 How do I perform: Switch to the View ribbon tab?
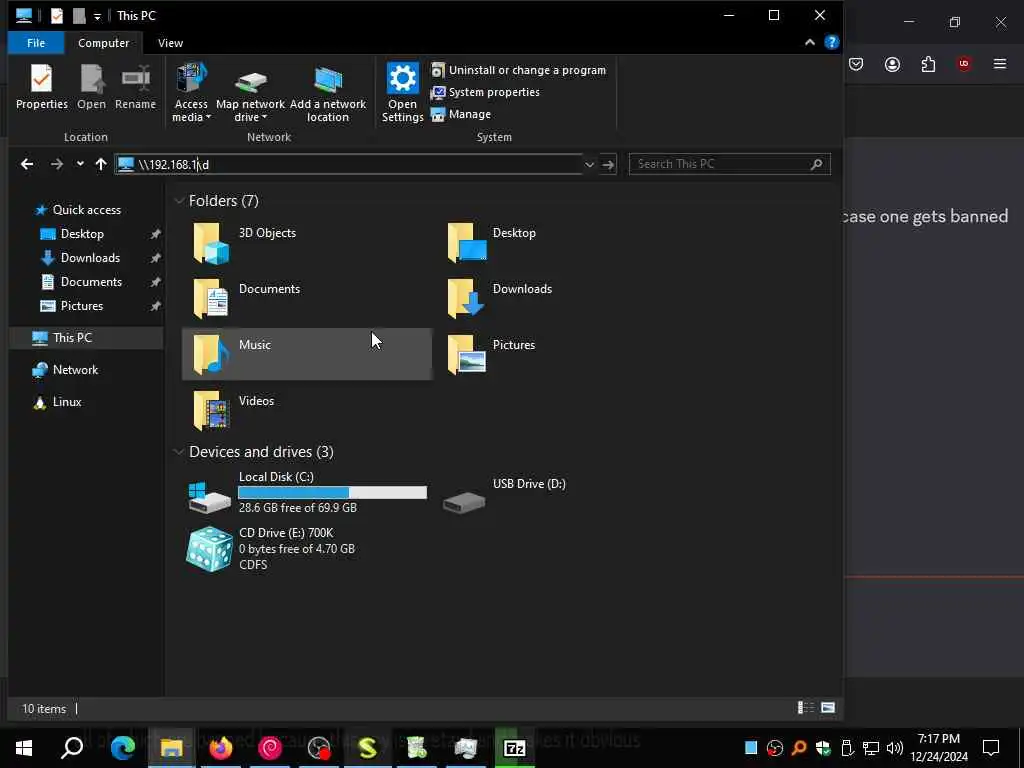coord(170,43)
